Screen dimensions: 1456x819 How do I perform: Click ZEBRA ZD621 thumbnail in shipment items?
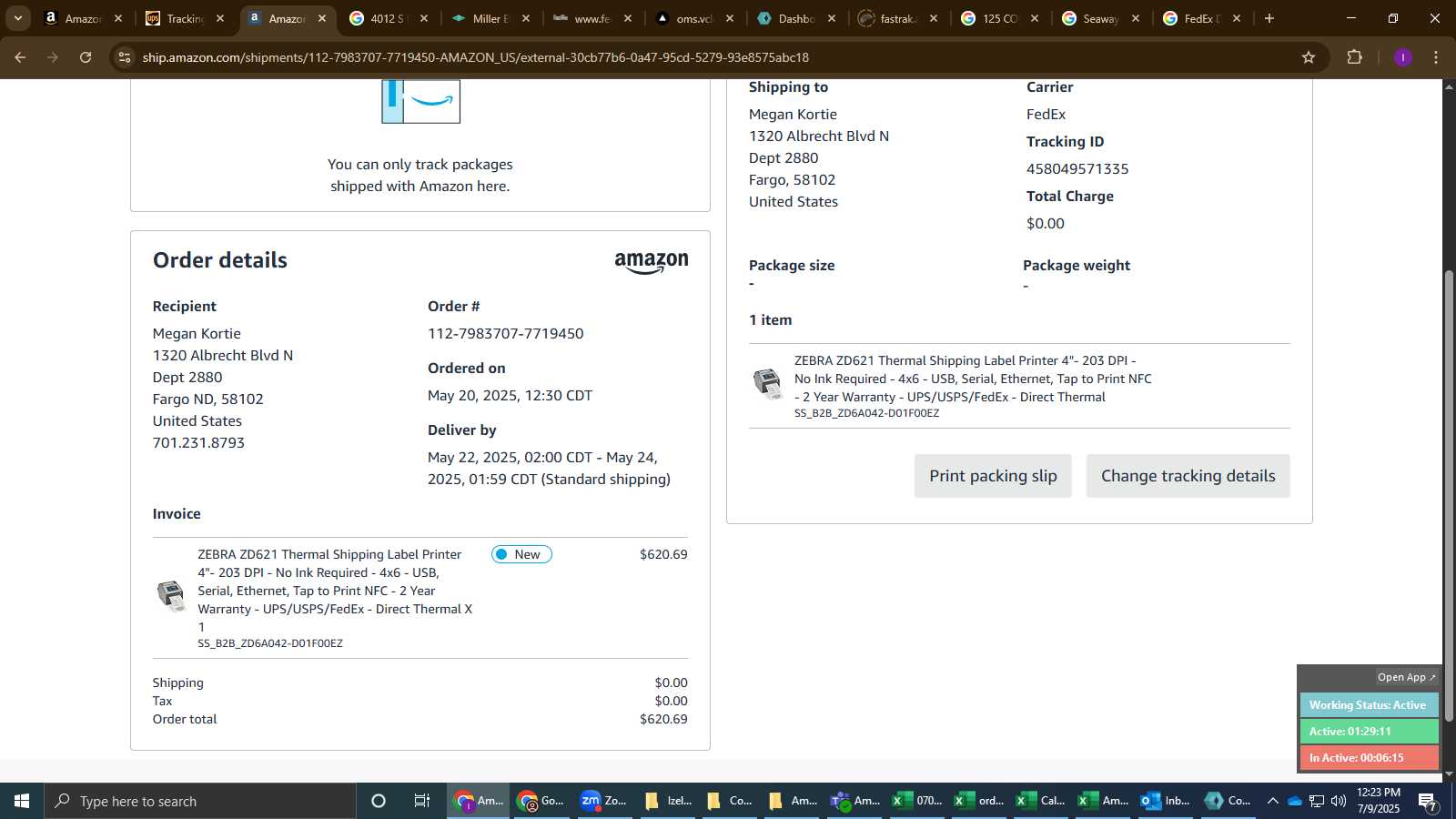click(768, 384)
